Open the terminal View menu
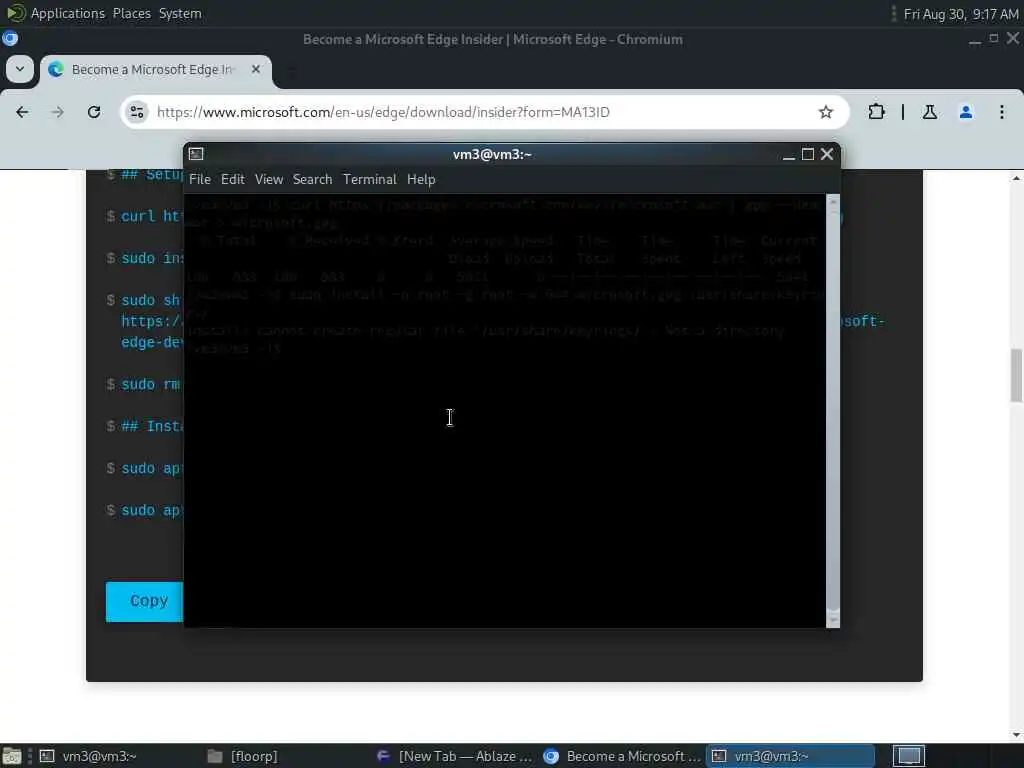This screenshot has height=768, width=1024. click(x=268, y=179)
